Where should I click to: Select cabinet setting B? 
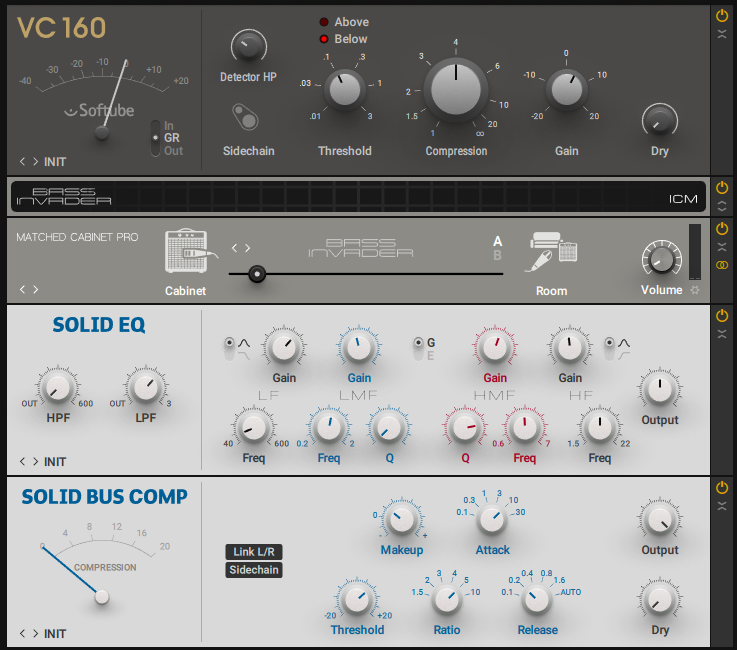497,255
